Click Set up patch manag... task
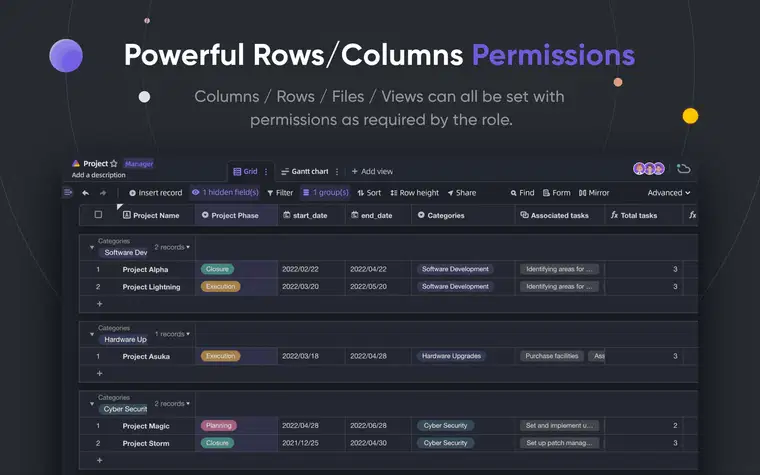This screenshot has width=760, height=475. (559, 443)
